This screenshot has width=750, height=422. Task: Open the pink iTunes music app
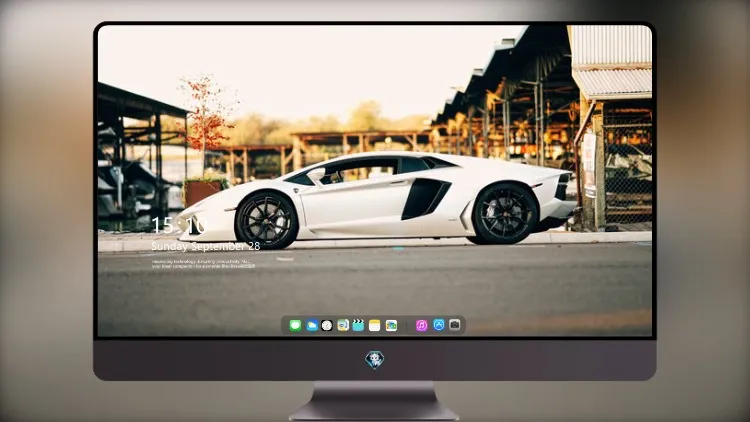[421, 325]
